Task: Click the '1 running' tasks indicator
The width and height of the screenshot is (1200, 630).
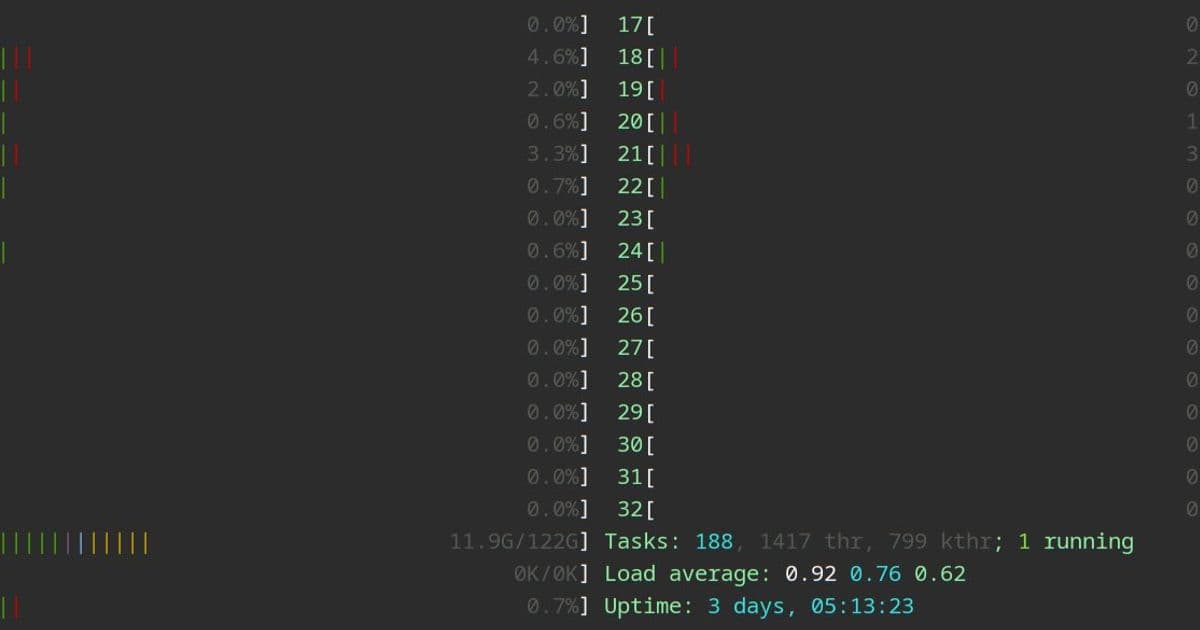Action: point(1075,542)
